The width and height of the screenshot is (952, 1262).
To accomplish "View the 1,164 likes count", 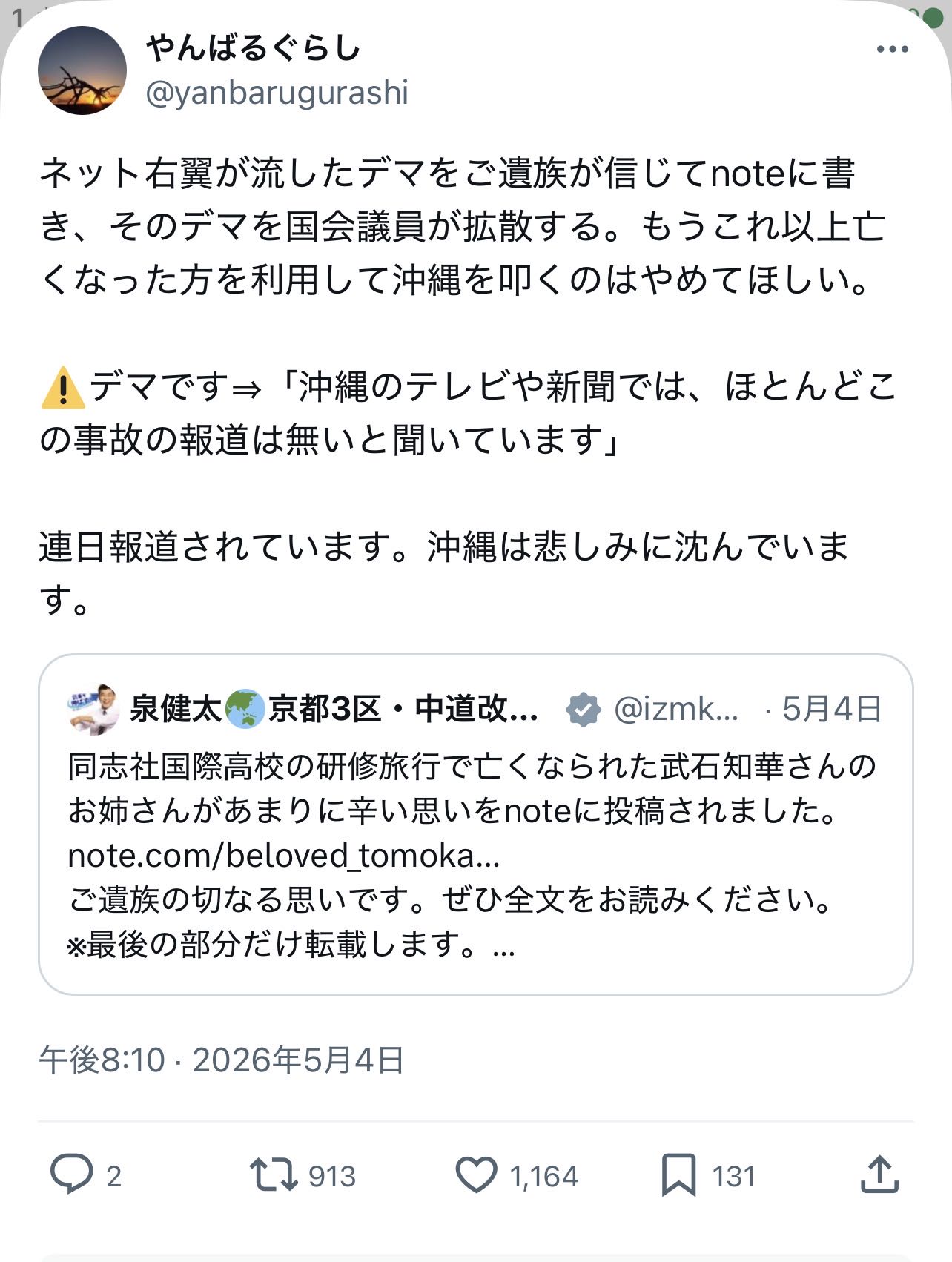I will click(x=543, y=1176).
